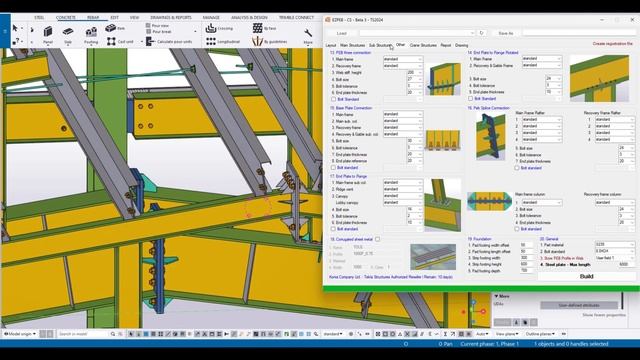640x360 pixels.
Task: Click Base Plate Connection preview image
Action: click(443, 140)
